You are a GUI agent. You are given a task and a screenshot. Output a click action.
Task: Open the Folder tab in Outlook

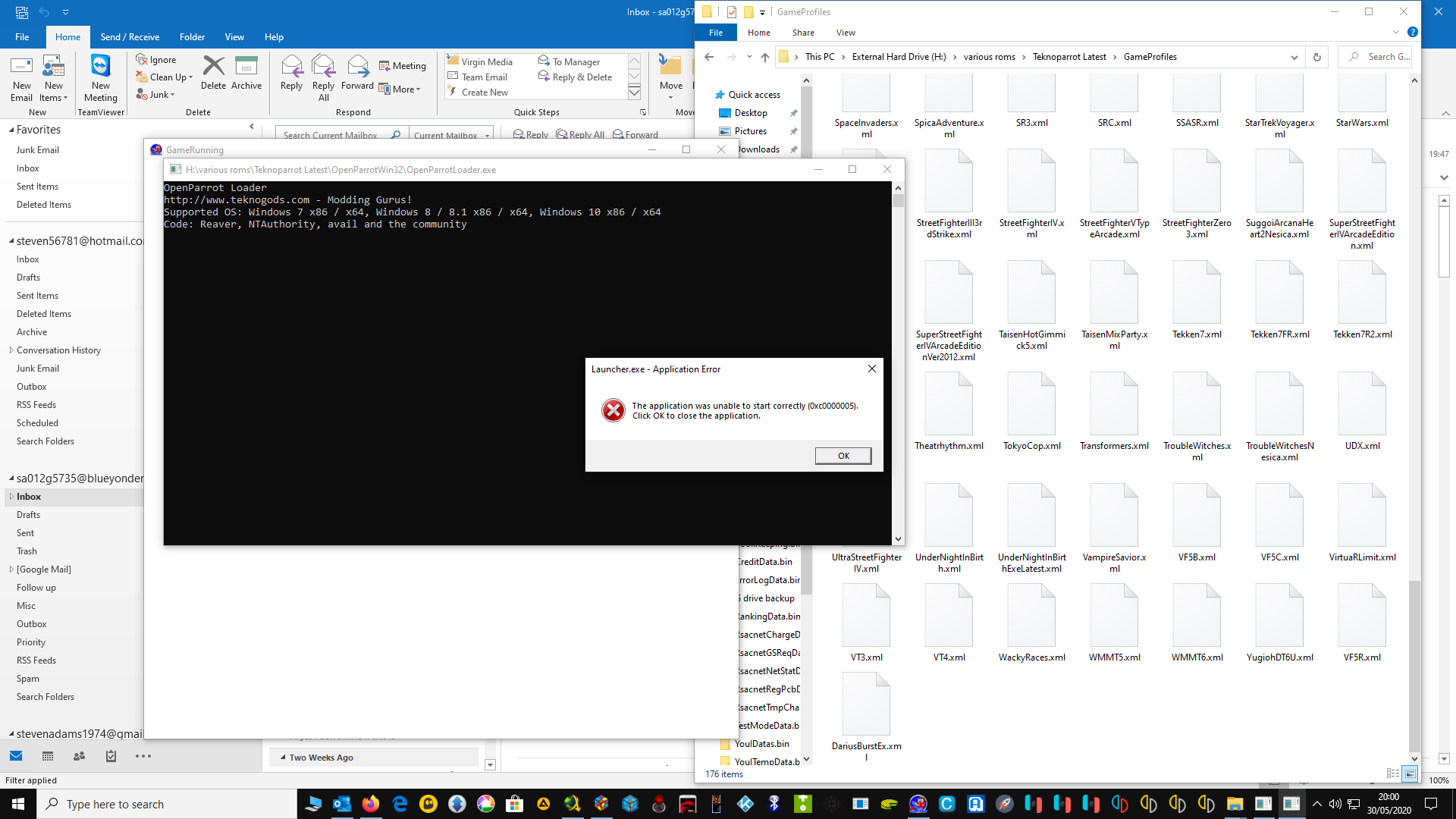point(192,36)
